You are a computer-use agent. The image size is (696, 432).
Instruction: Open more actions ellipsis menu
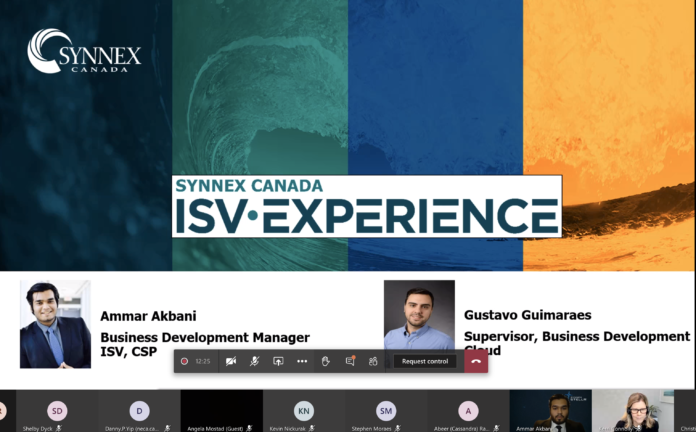(x=302, y=361)
